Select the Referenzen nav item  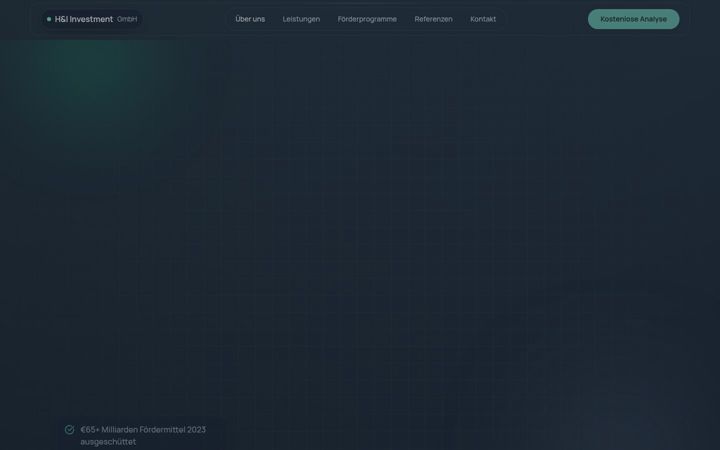tap(433, 19)
